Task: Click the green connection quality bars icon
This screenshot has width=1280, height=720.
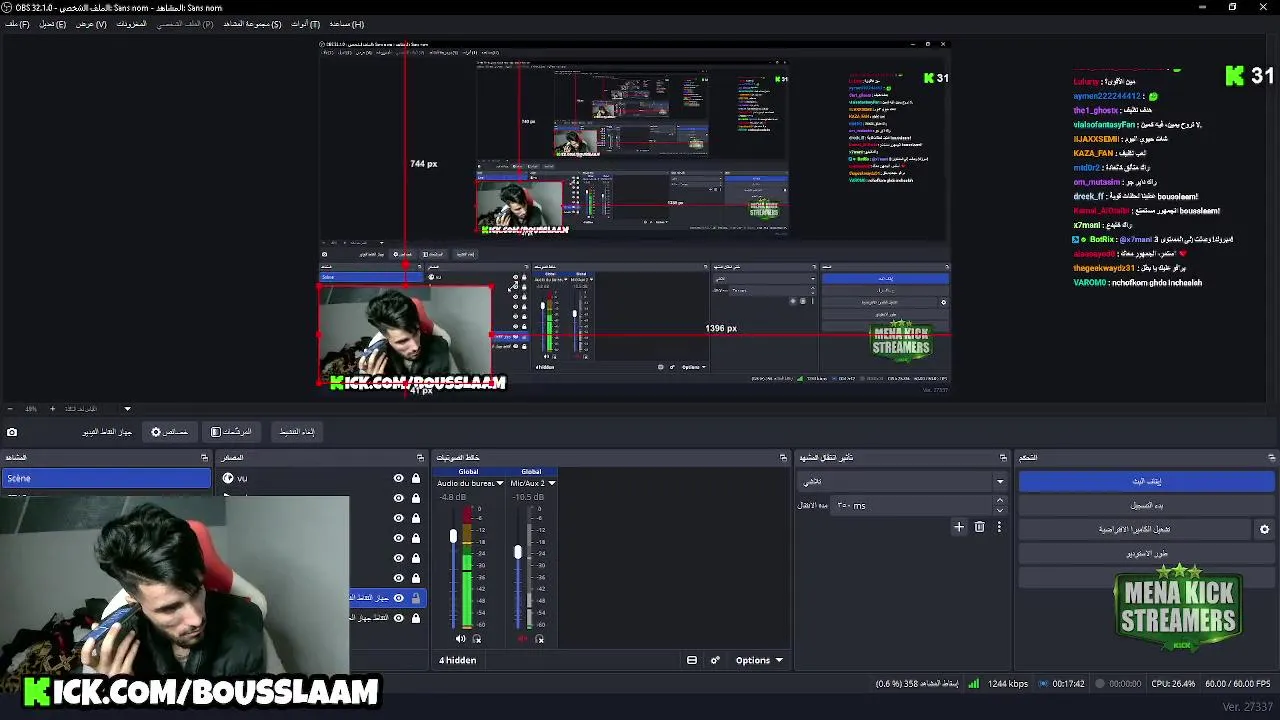Action: 973,684
